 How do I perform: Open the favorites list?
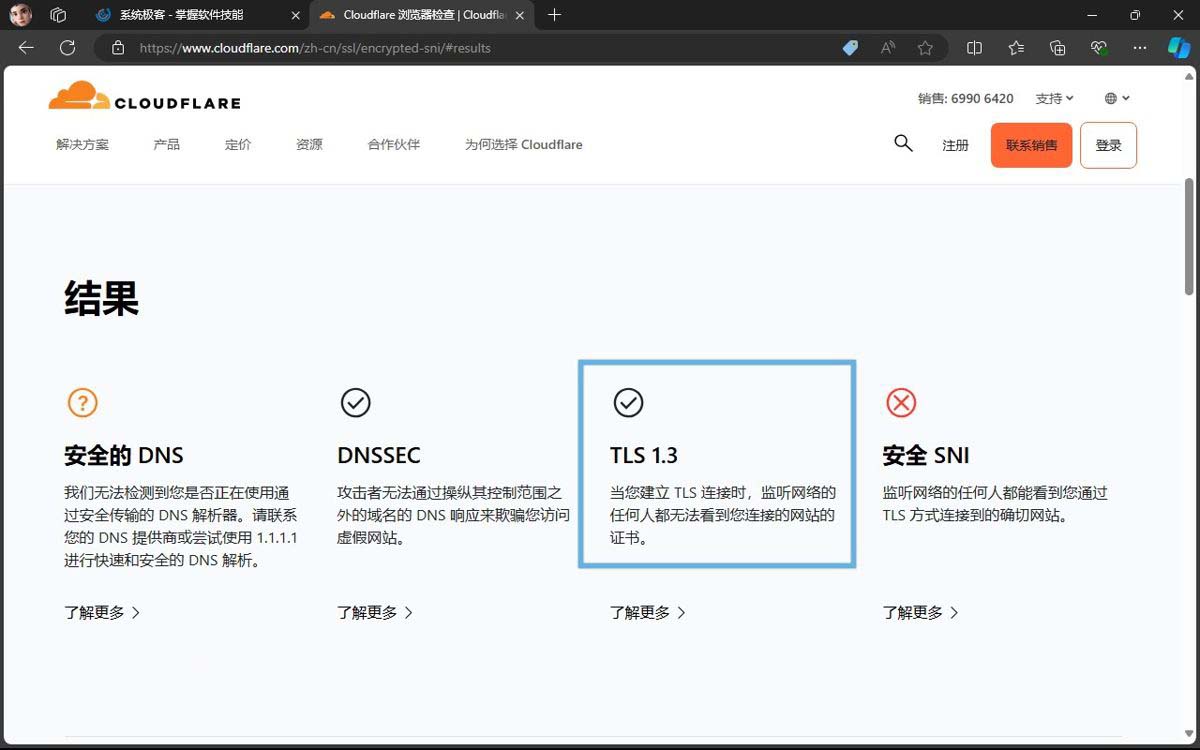(1016, 47)
